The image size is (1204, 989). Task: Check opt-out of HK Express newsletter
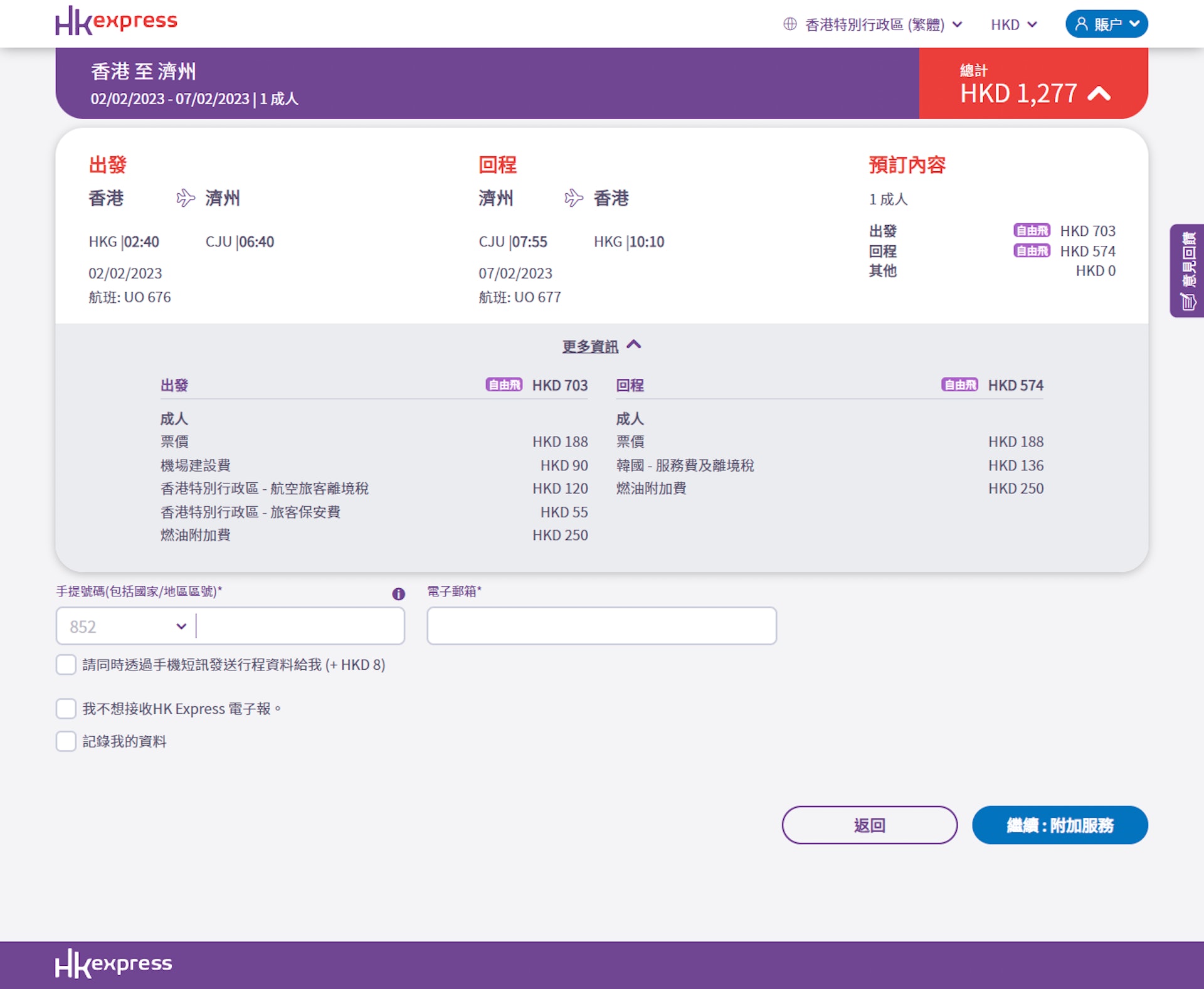point(66,709)
